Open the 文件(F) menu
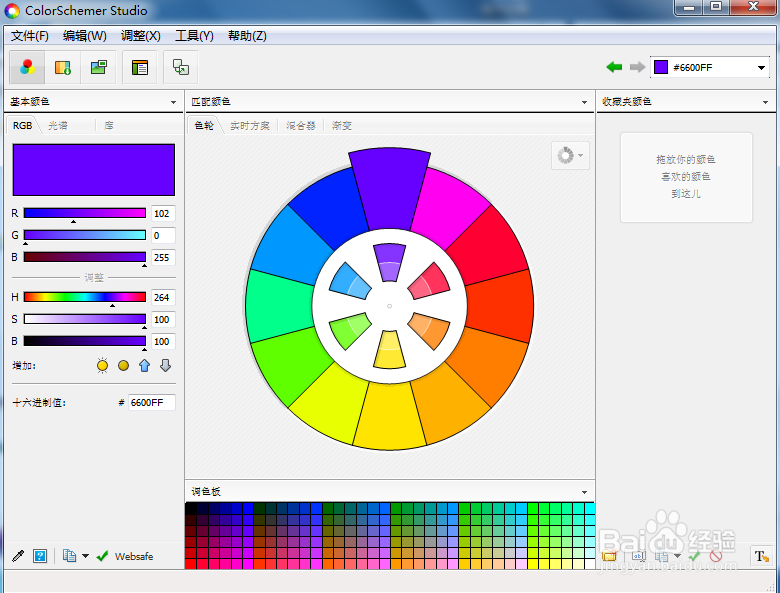The width and height of the screenshot is (780, 593). coord(30,36)
